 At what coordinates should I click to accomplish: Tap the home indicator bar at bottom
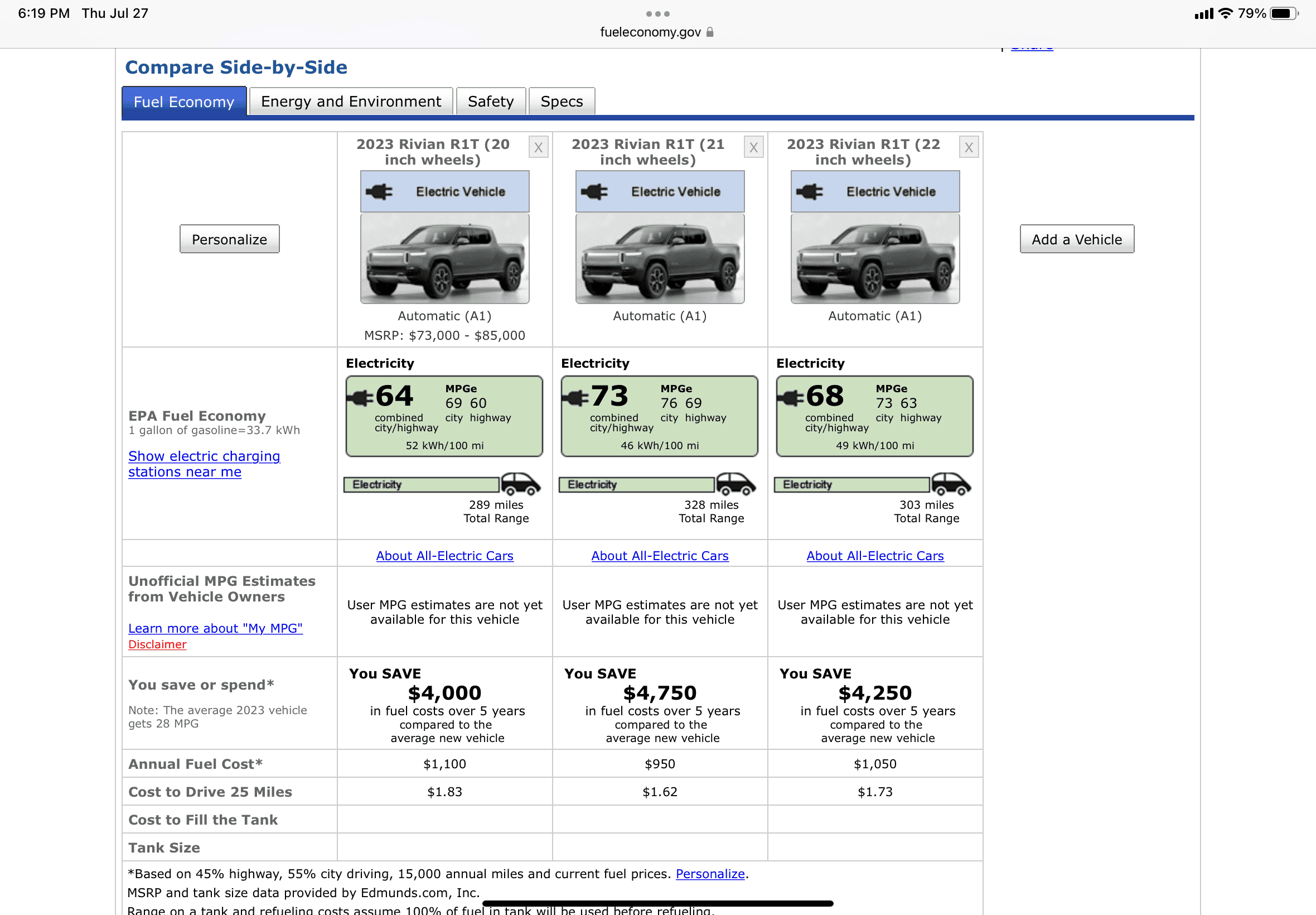(657, 903)
